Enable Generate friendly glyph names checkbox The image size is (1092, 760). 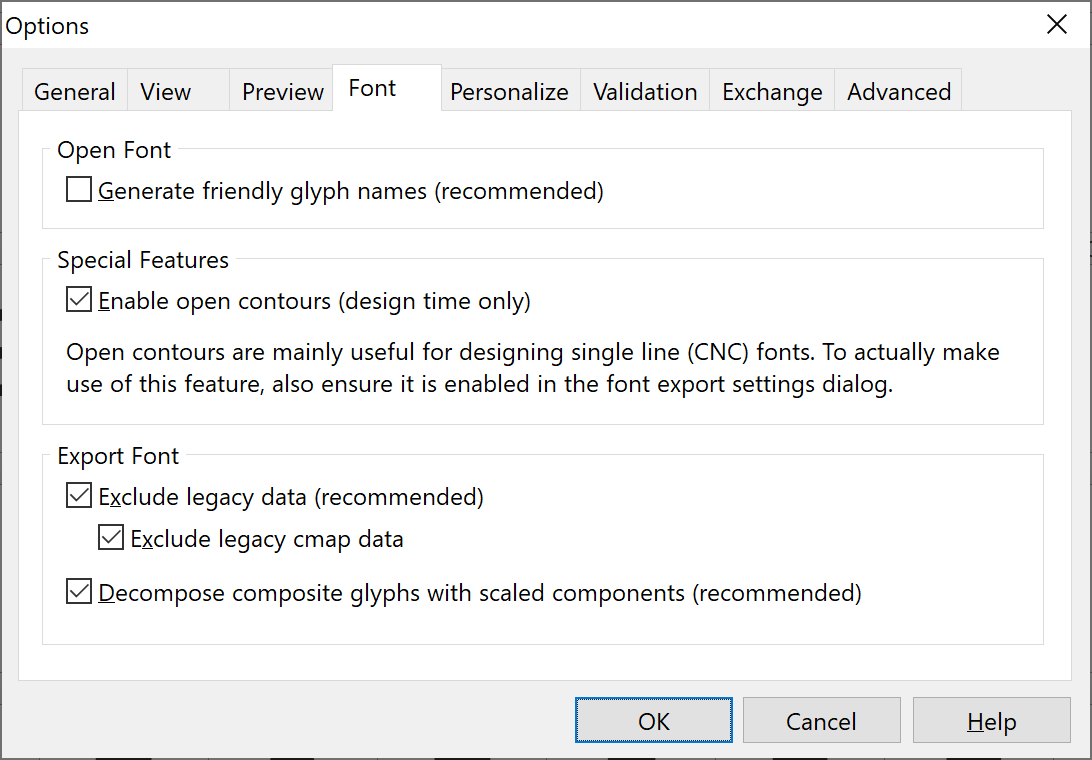[x=79, y=189]
